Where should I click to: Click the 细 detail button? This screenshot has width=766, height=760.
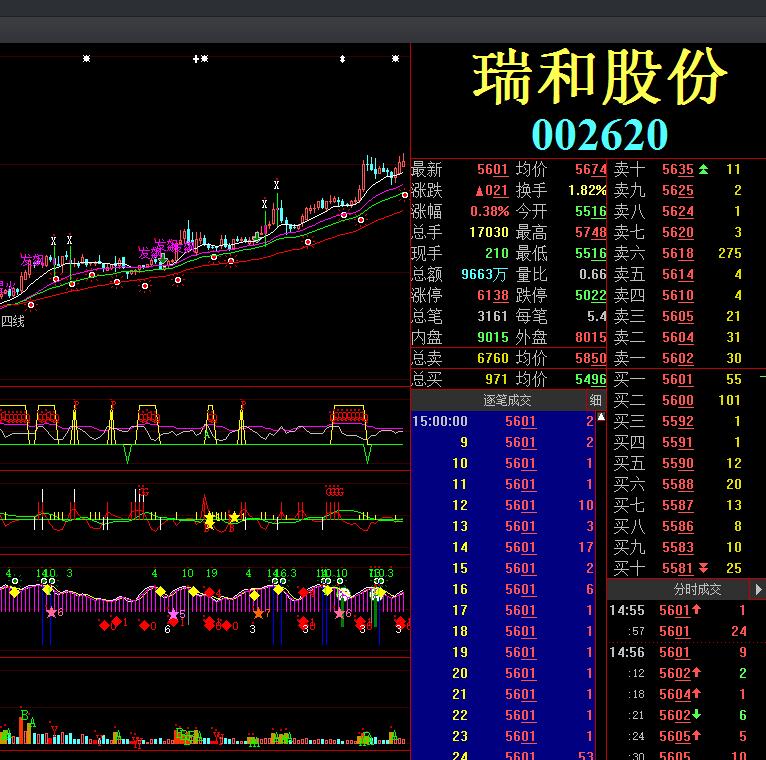[596, 401]
